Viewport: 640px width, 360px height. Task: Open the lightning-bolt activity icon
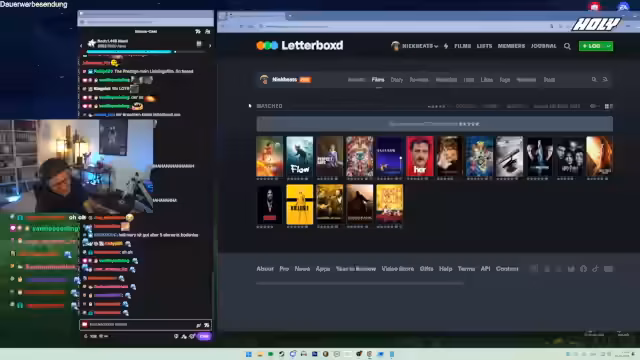[x=446, y=46]
